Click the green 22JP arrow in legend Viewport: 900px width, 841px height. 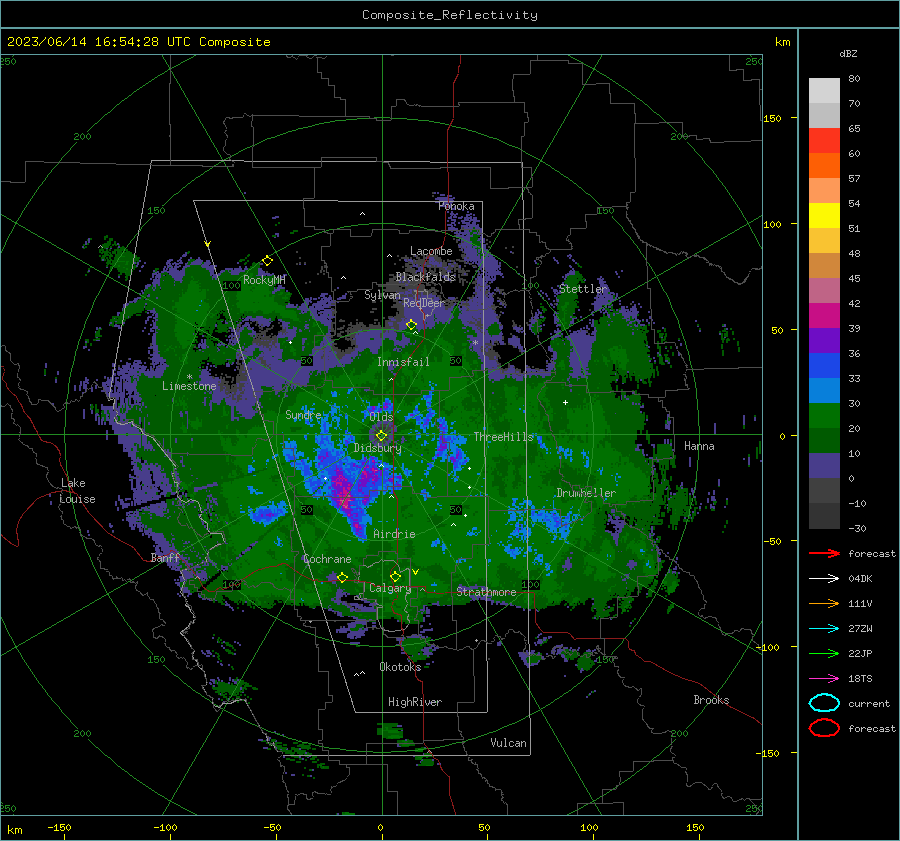coord(824,653)
